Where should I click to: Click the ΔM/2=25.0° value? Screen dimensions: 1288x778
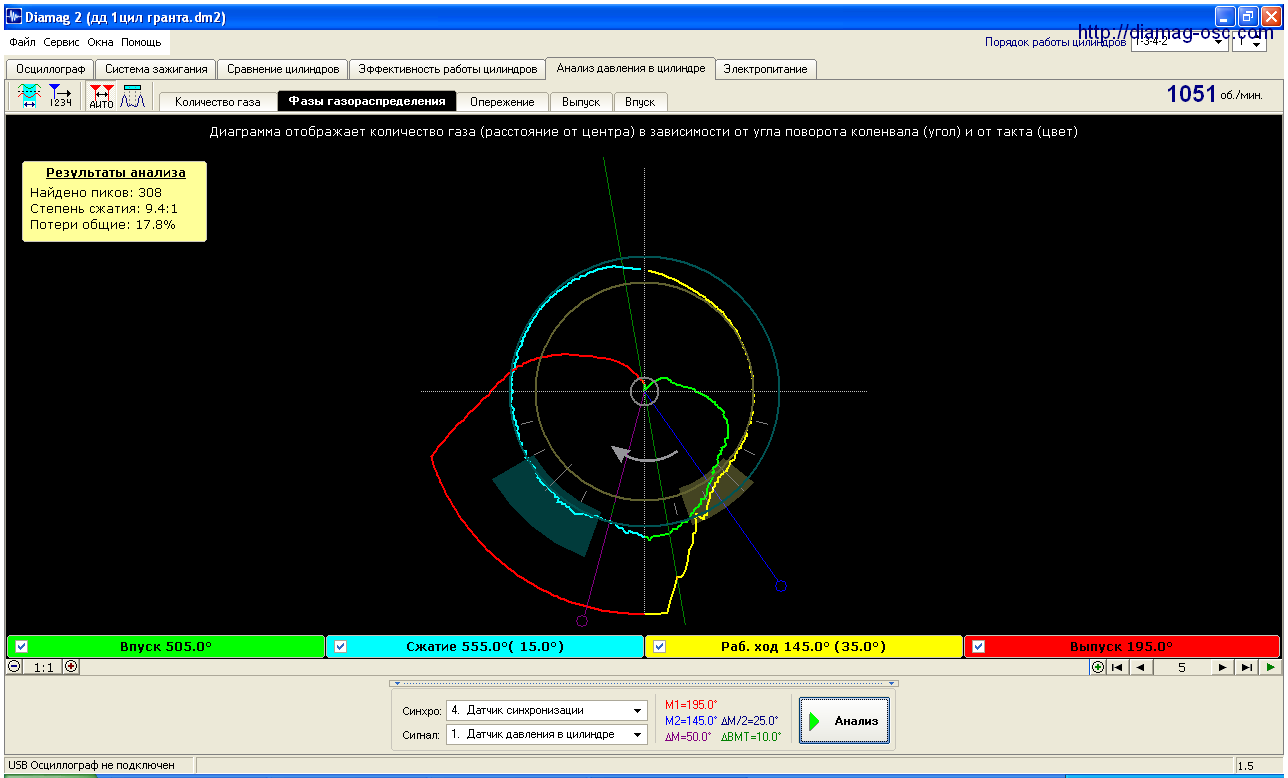tap(749, 720)
